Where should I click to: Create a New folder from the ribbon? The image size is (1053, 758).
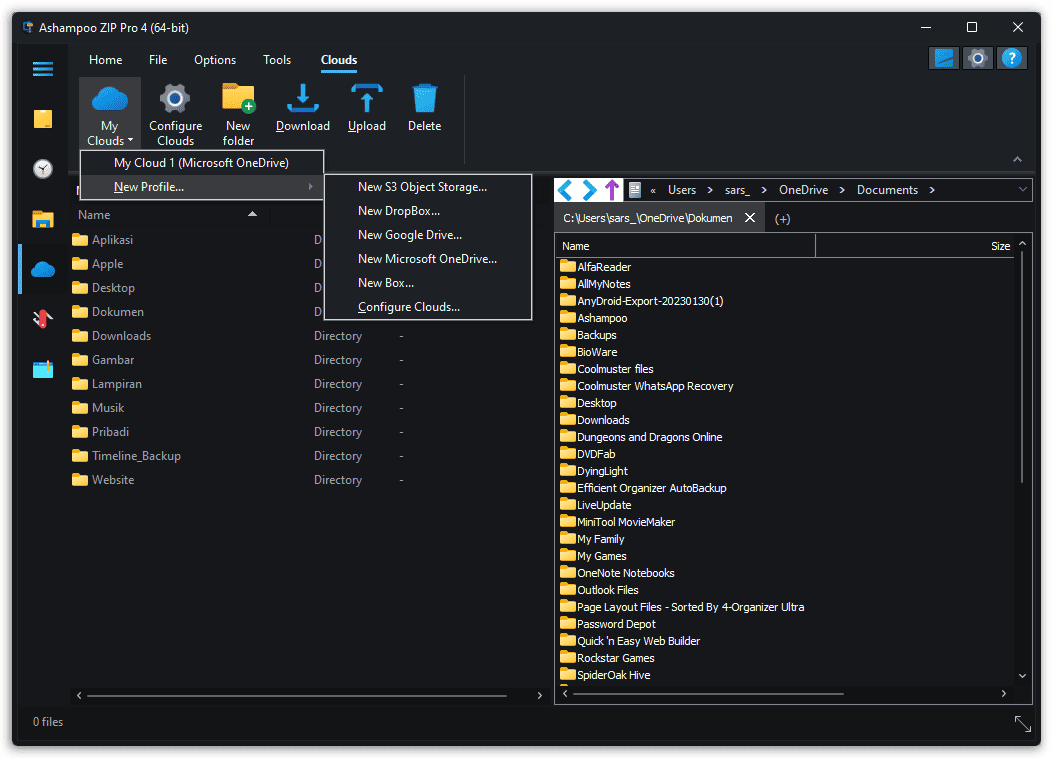point(238,113)
